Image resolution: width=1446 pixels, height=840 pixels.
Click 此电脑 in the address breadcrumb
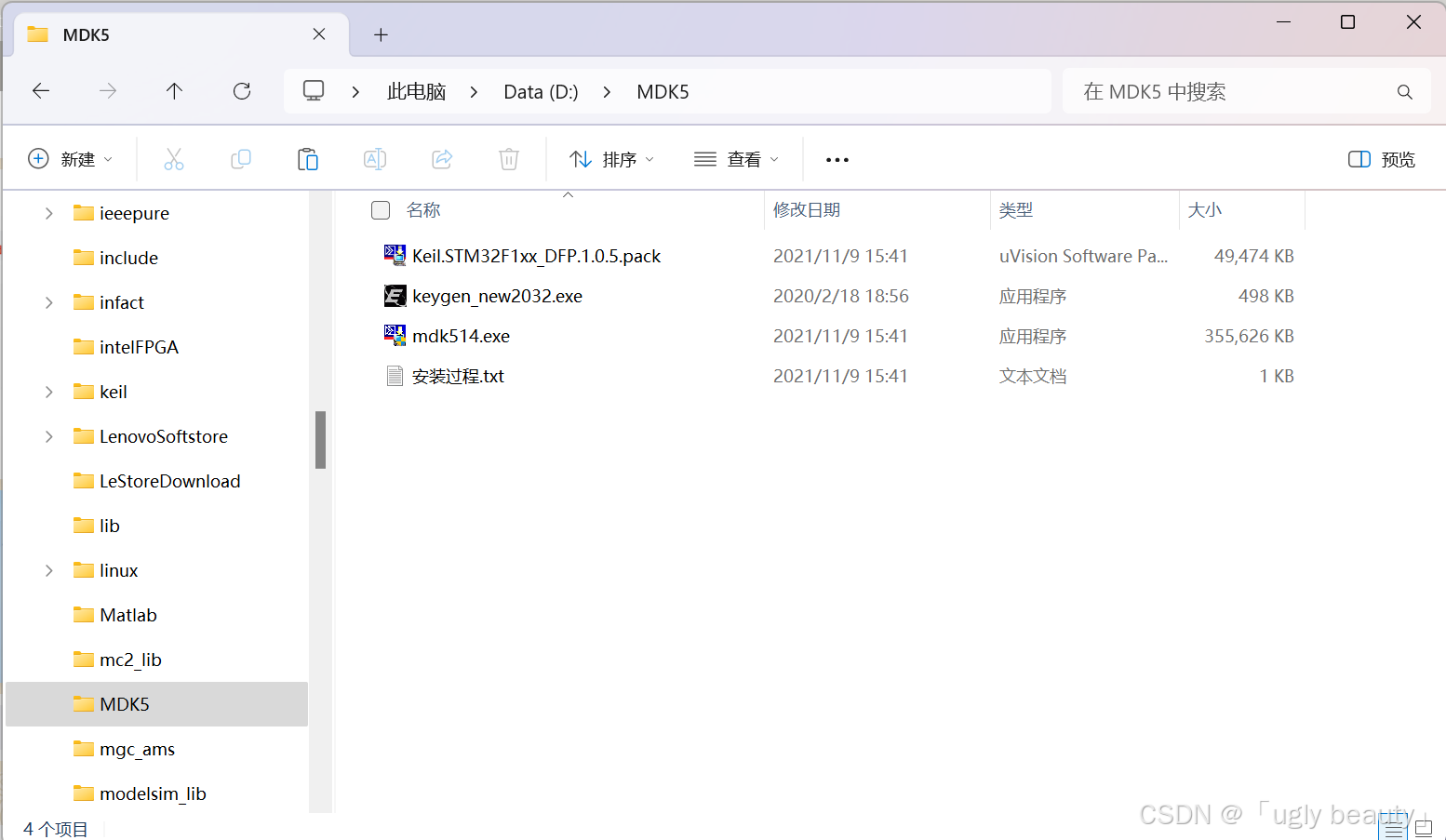[416, 91]
